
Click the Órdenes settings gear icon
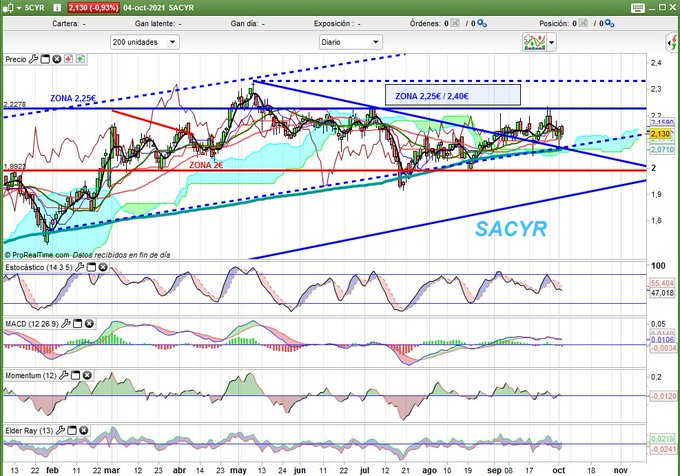(482, 23)
